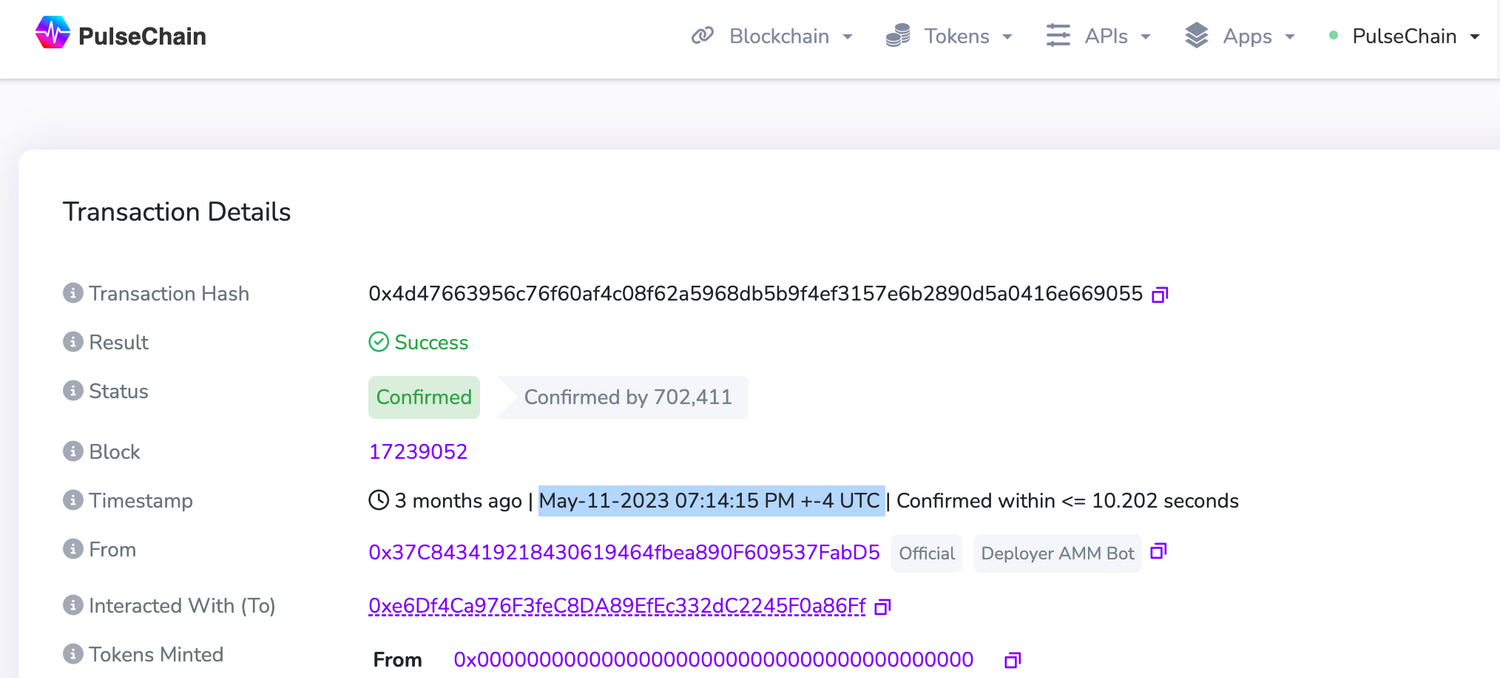Open the From address 0x37C8 link
Viewport: 1500px width, 678px height.
point(624,552)
